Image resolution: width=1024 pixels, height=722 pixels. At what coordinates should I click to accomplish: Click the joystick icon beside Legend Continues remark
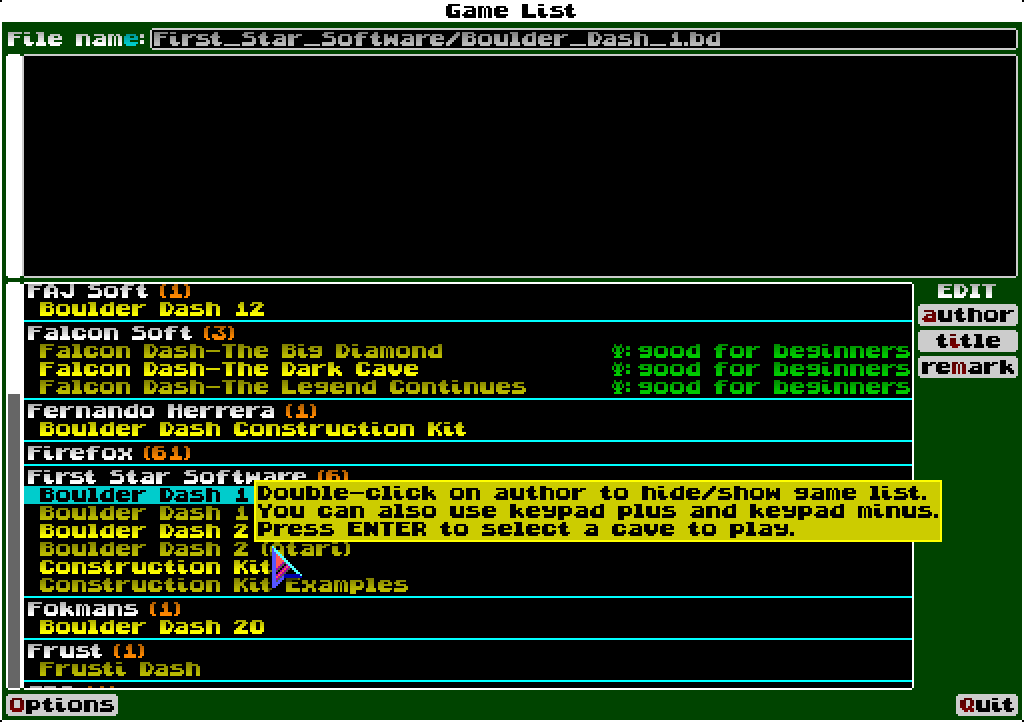click(620, 387)
